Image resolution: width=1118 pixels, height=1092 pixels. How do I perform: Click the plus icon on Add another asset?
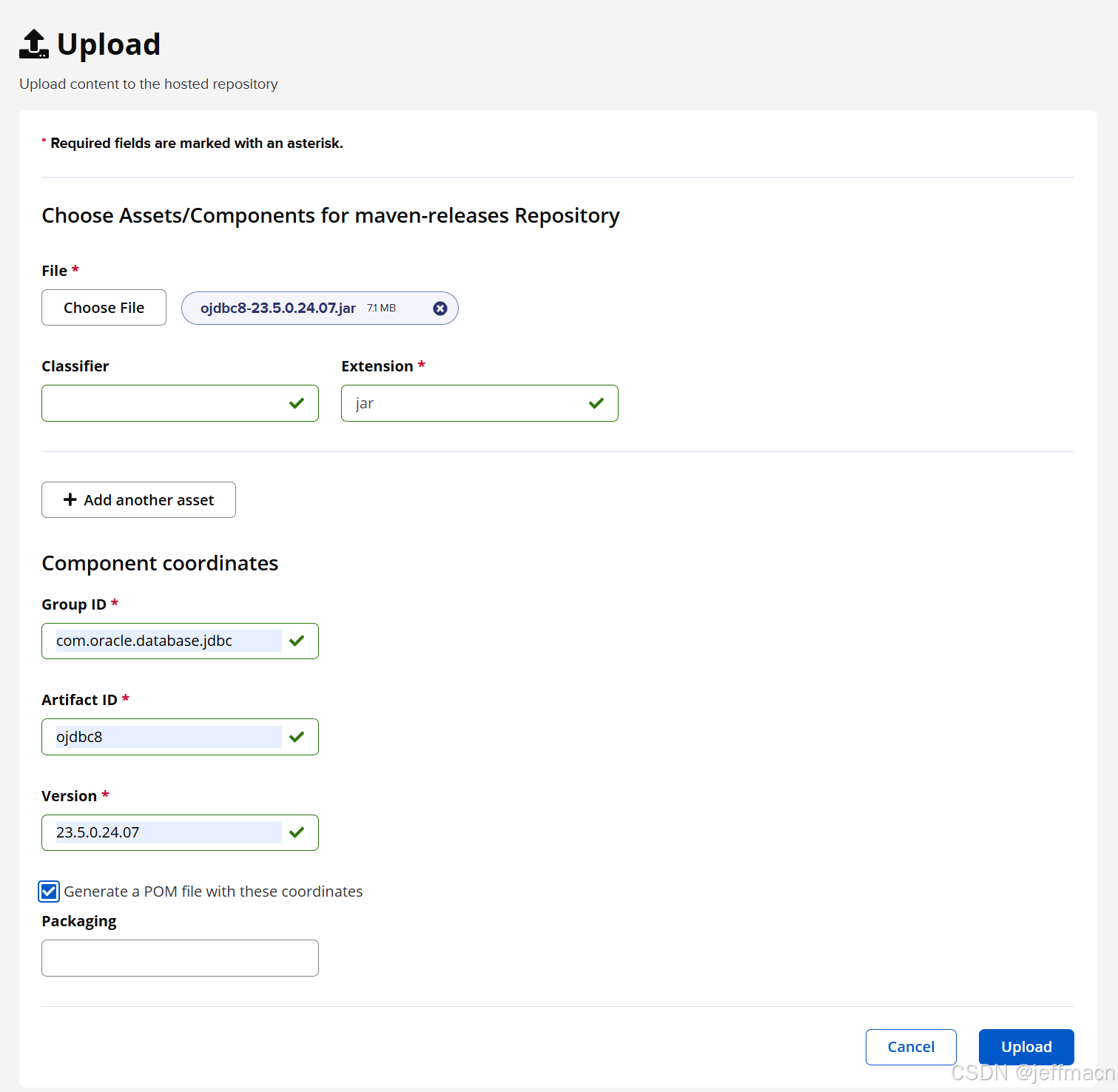click(70, 499)
